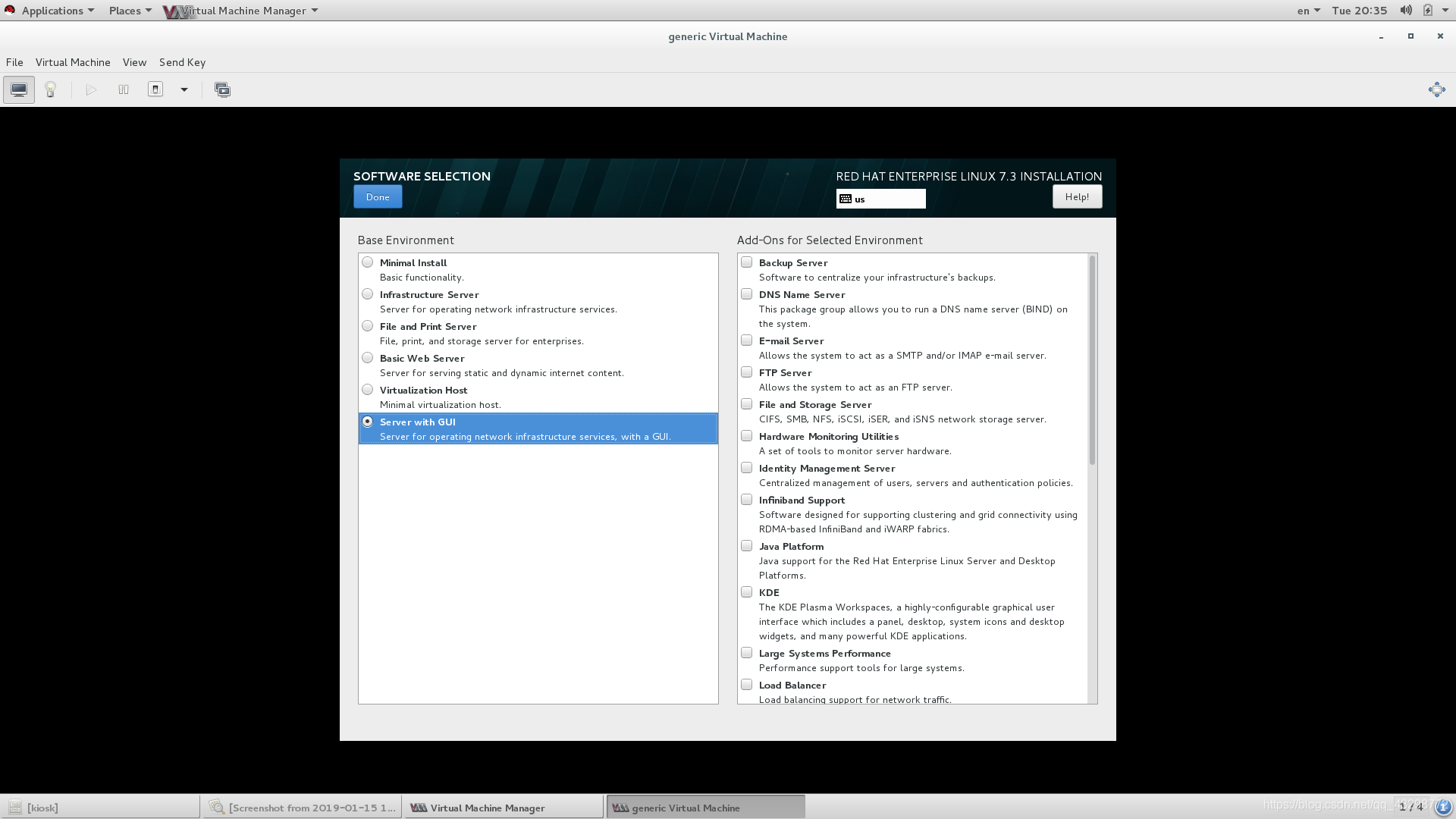
Task: Enable the Backup Server add-on checkbox
Action: point(746,262)
